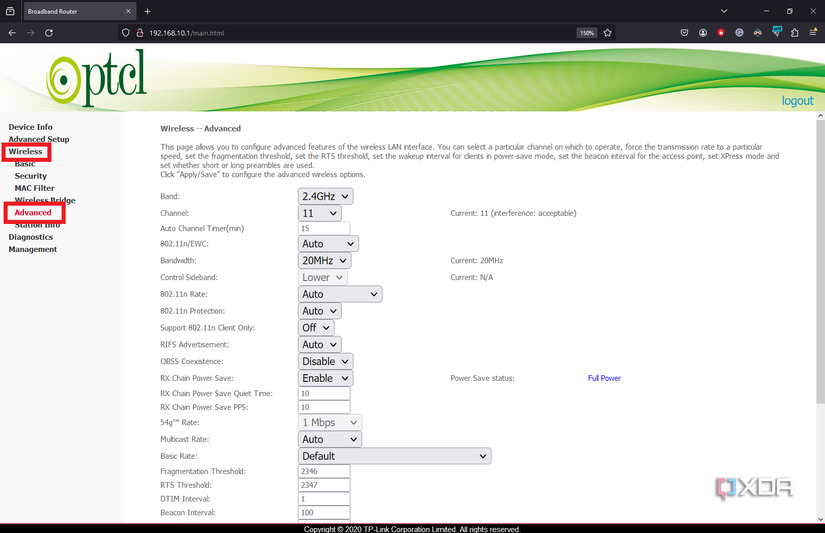
Task: Click the Beacon Interval field
Action: pos(324,512)
